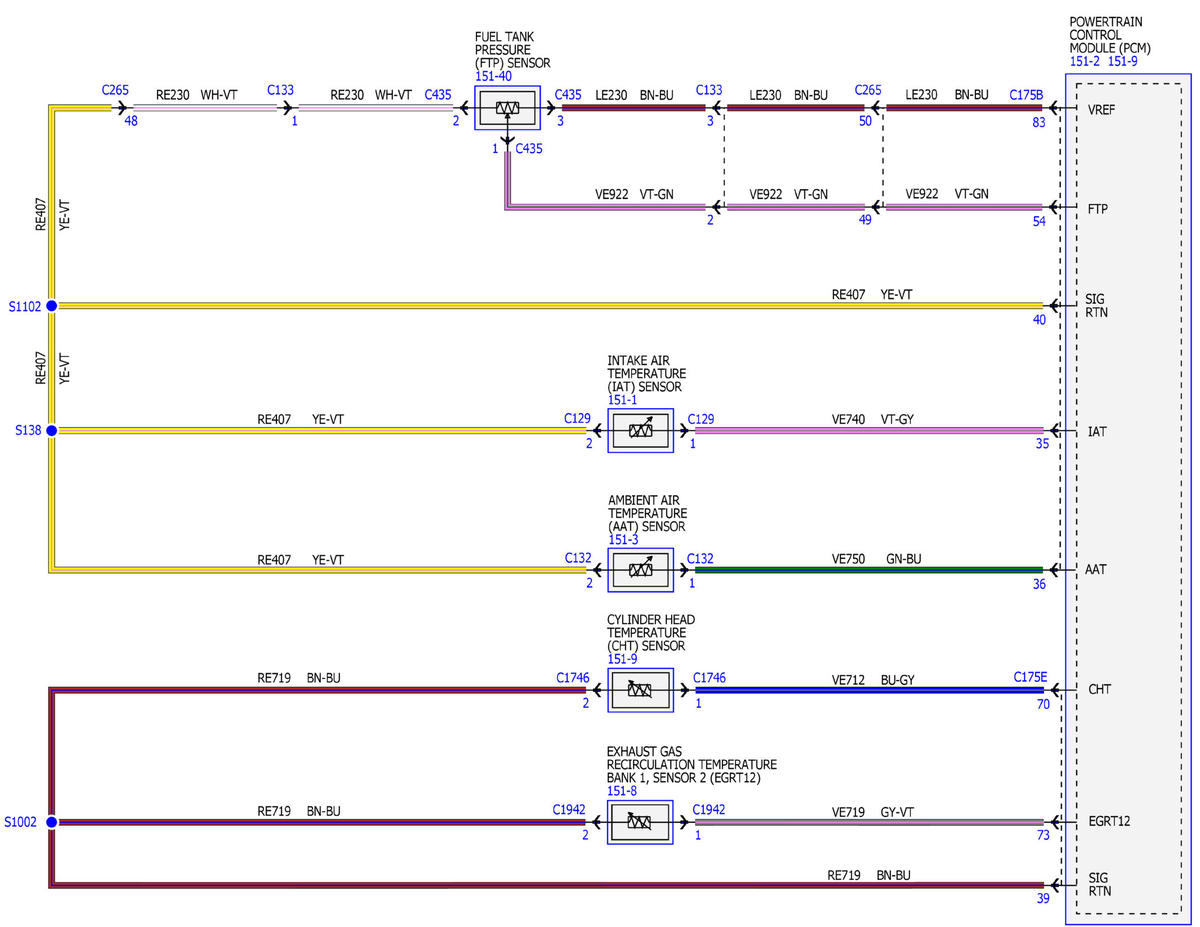Select pin number 35 at the PCM

[x=1043, y=444]
